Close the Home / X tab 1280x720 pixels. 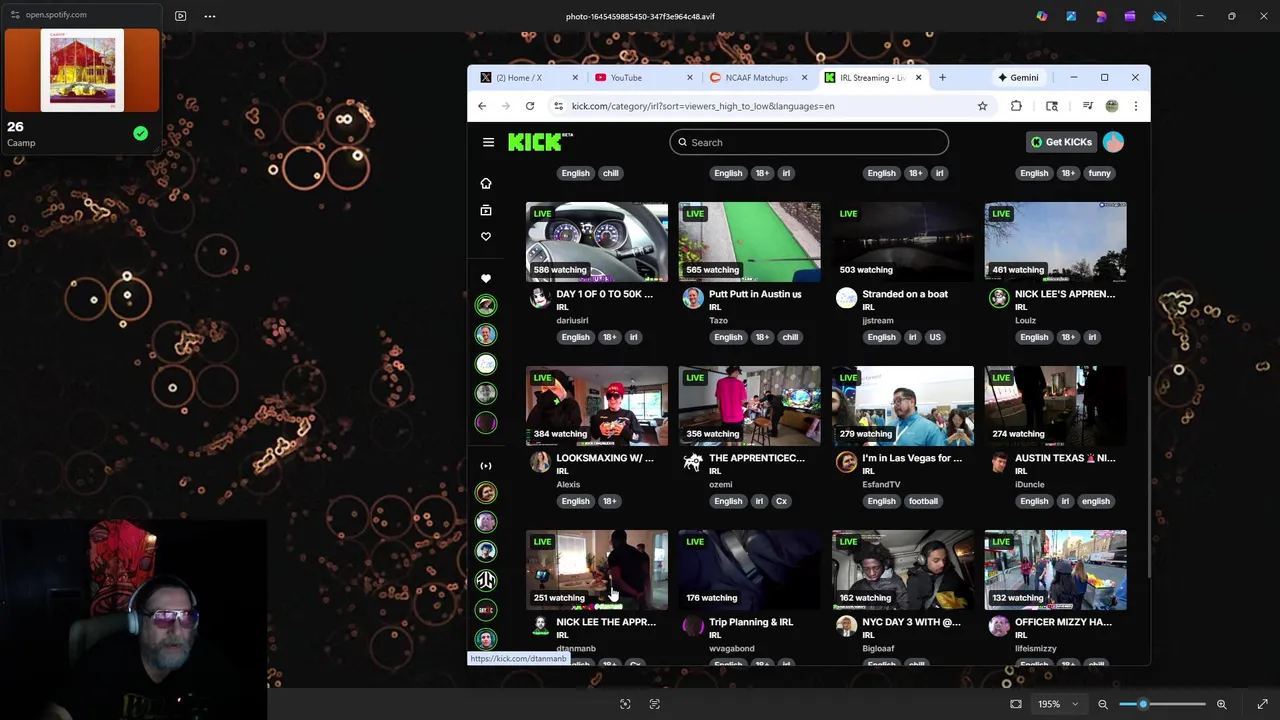coord(575,78)
